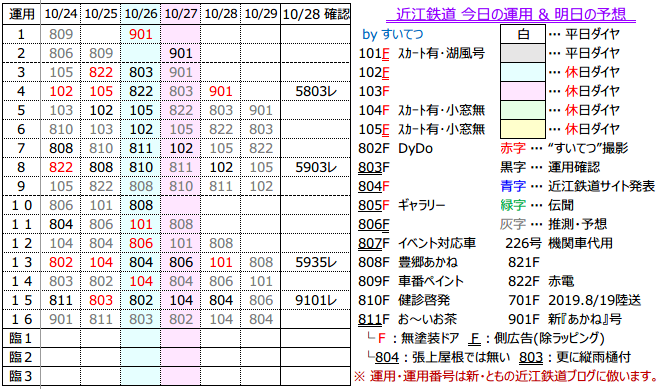The height and width of the screenshot is (389, 669).
Task: Select the gray 901 cell in row 16
Action: point(61,319)
